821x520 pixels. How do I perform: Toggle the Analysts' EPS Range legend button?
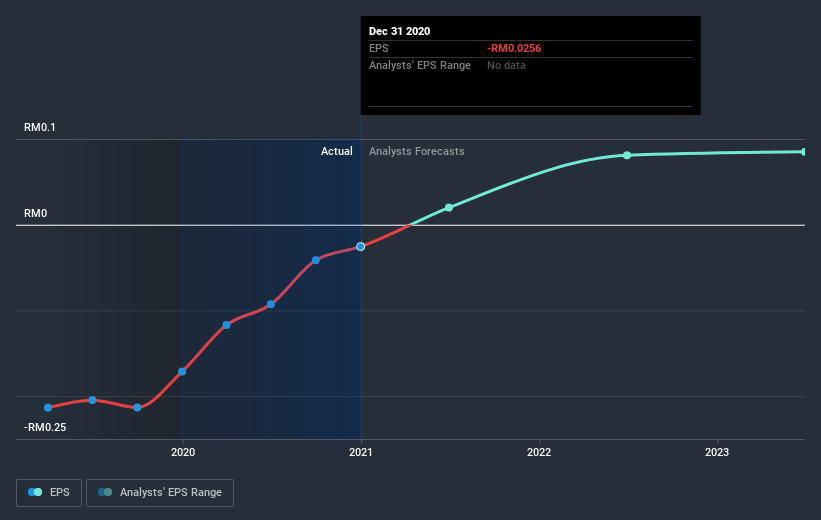pyautogui.click(x=160, y=493)
